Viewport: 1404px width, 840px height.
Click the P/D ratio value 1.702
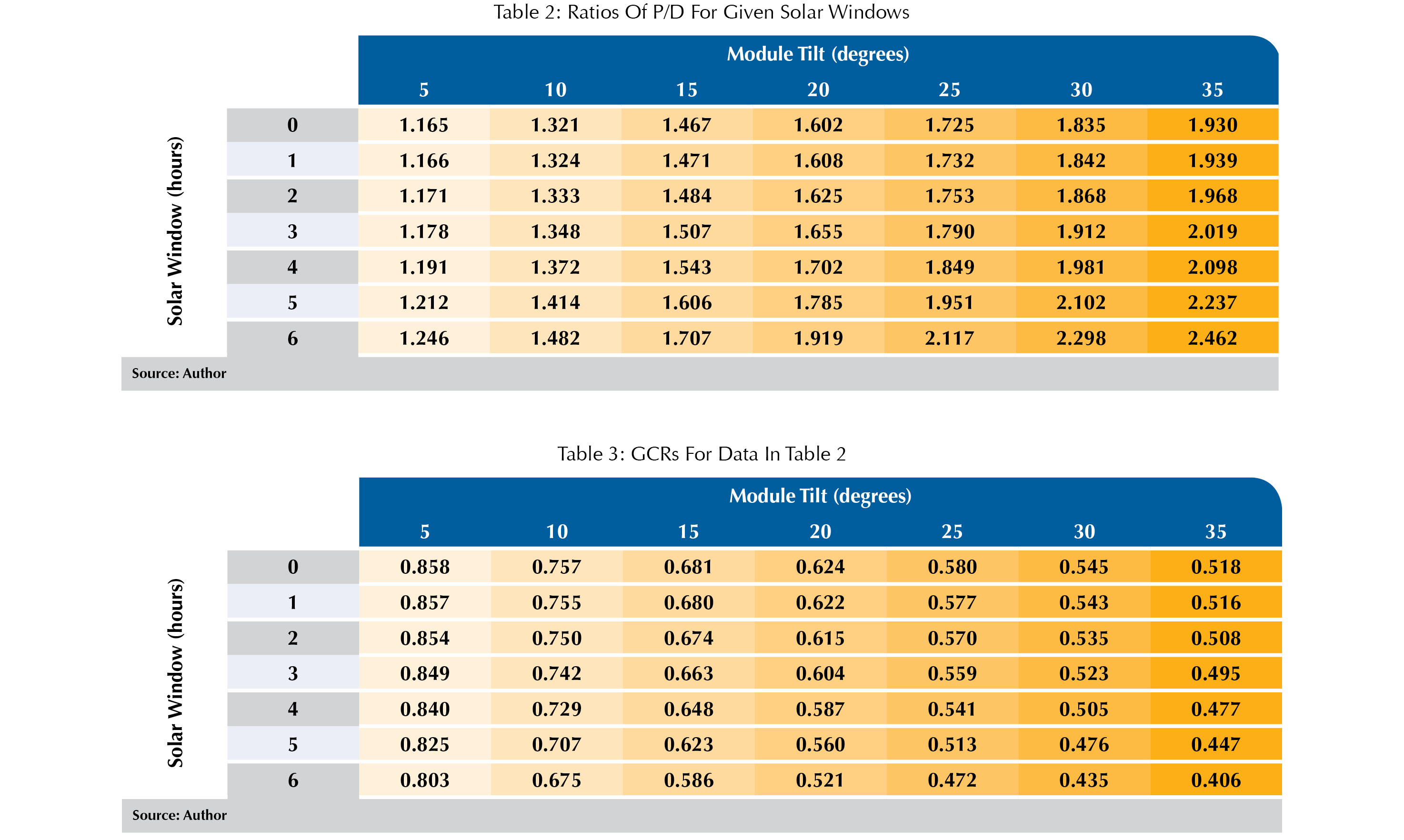818,267
